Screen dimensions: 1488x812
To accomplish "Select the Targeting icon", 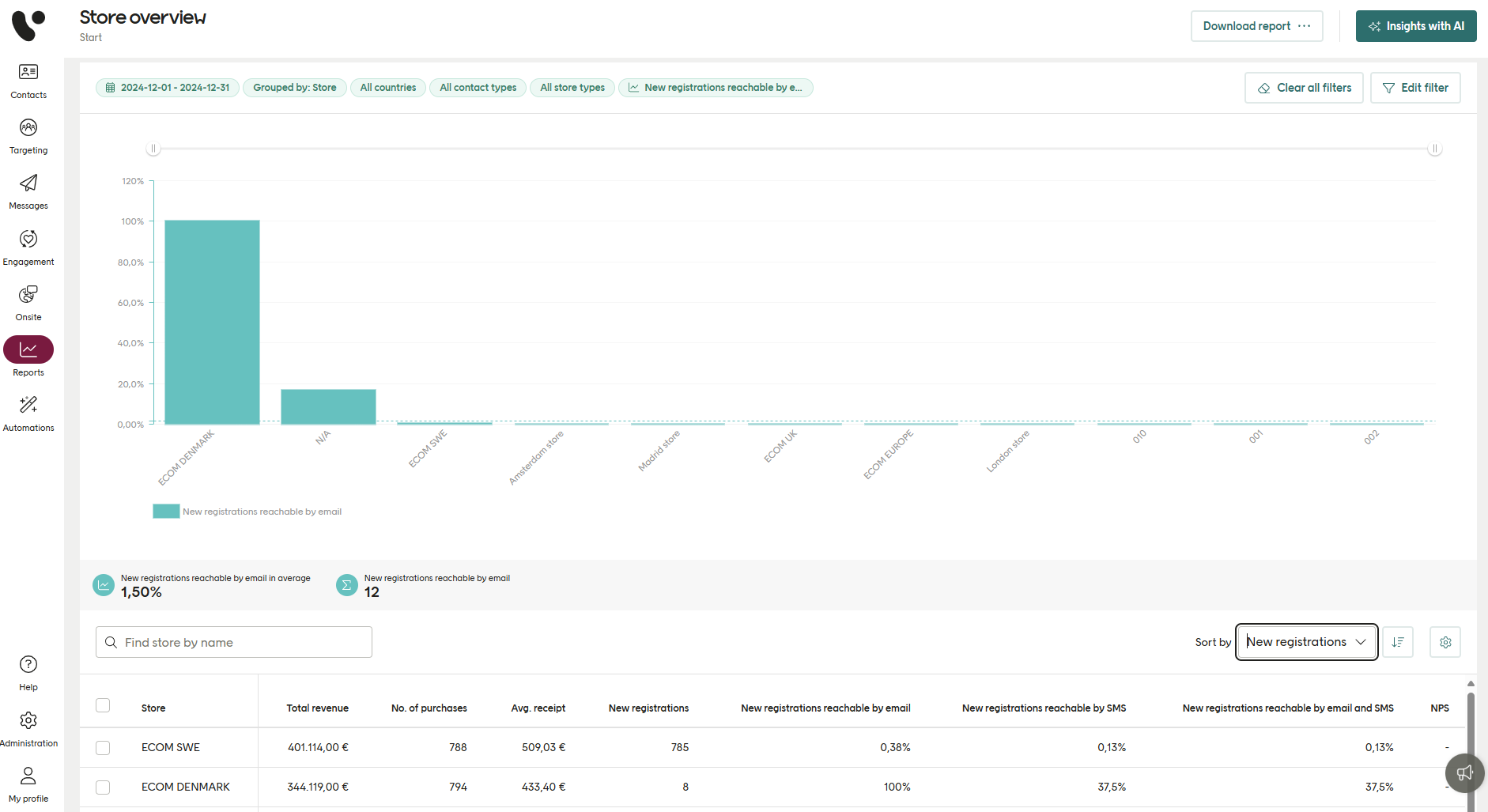I will tap(28, 134).
